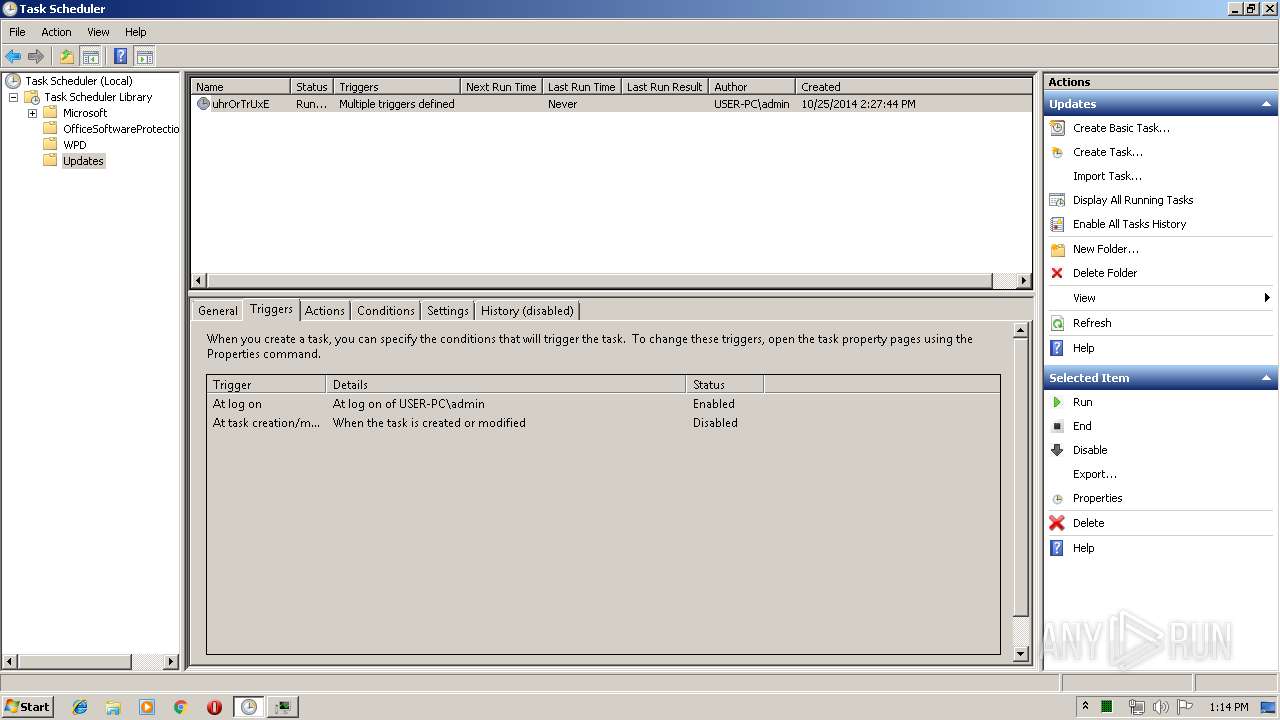
Task: Click the tree pane horizontal scrollbar right arrow
Action: (171, 662)
